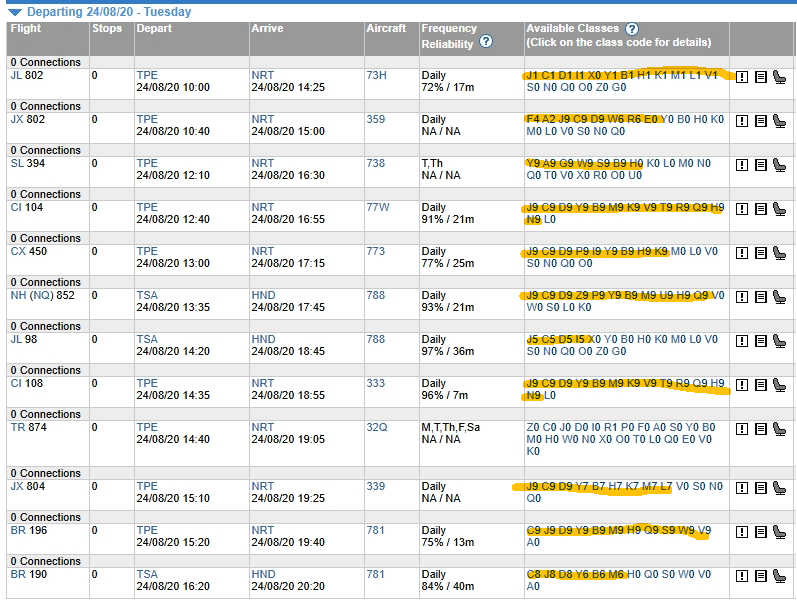Click R1 class code on TR 874
Viewport: 797px width, 602px height.
point(611,427)
